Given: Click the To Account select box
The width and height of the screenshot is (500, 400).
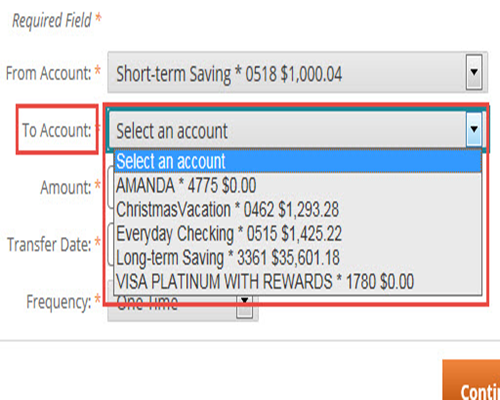Looking at the screenshot, I should [x=295, y=129].
